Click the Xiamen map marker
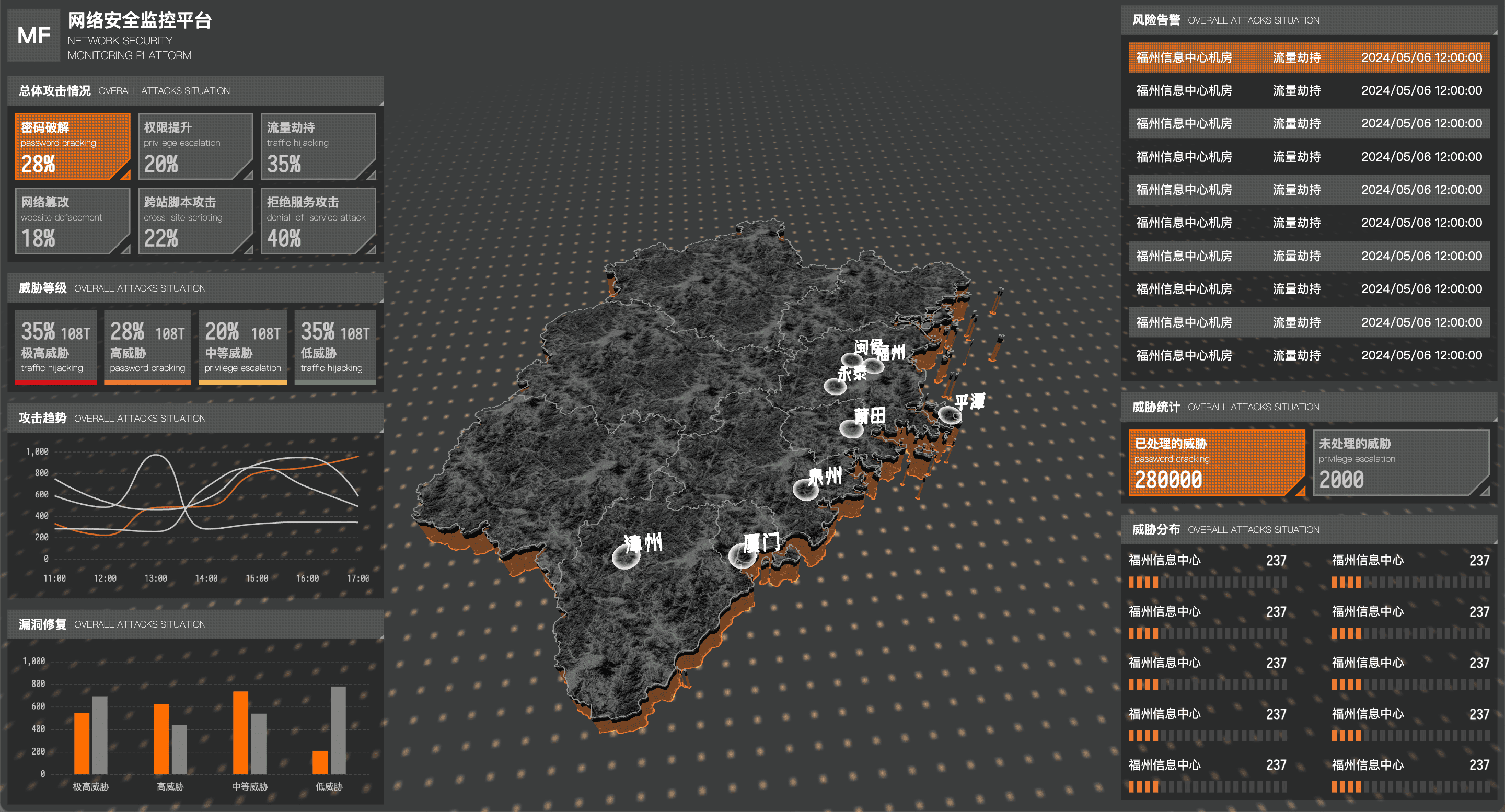Screen dimensions: 1505x812 tap(742, 555)
